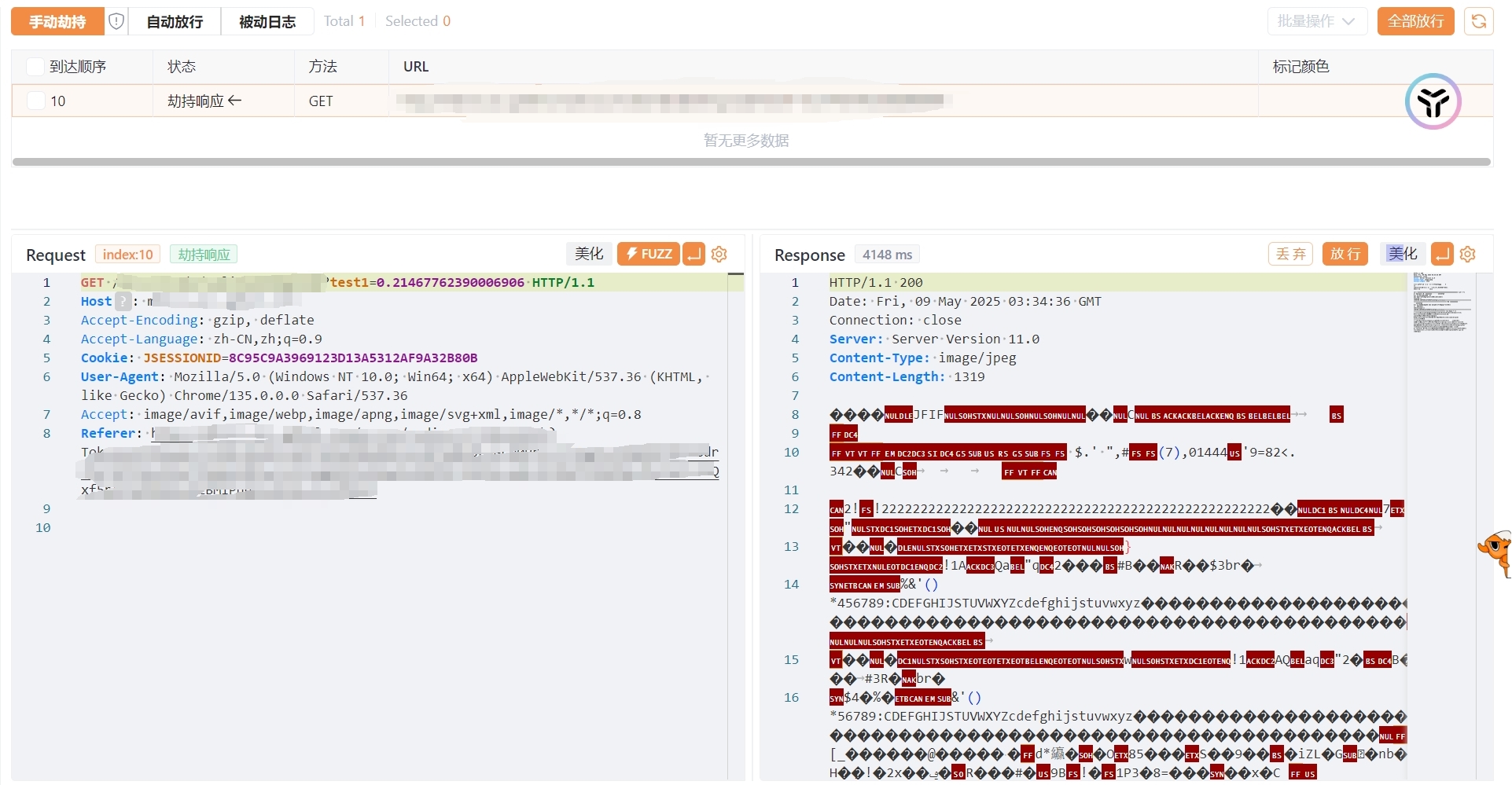The width and height of the screenshot is (1512, 785).
Task: Click the Response code minimap thumbnail
Action: click(1441, 303)
